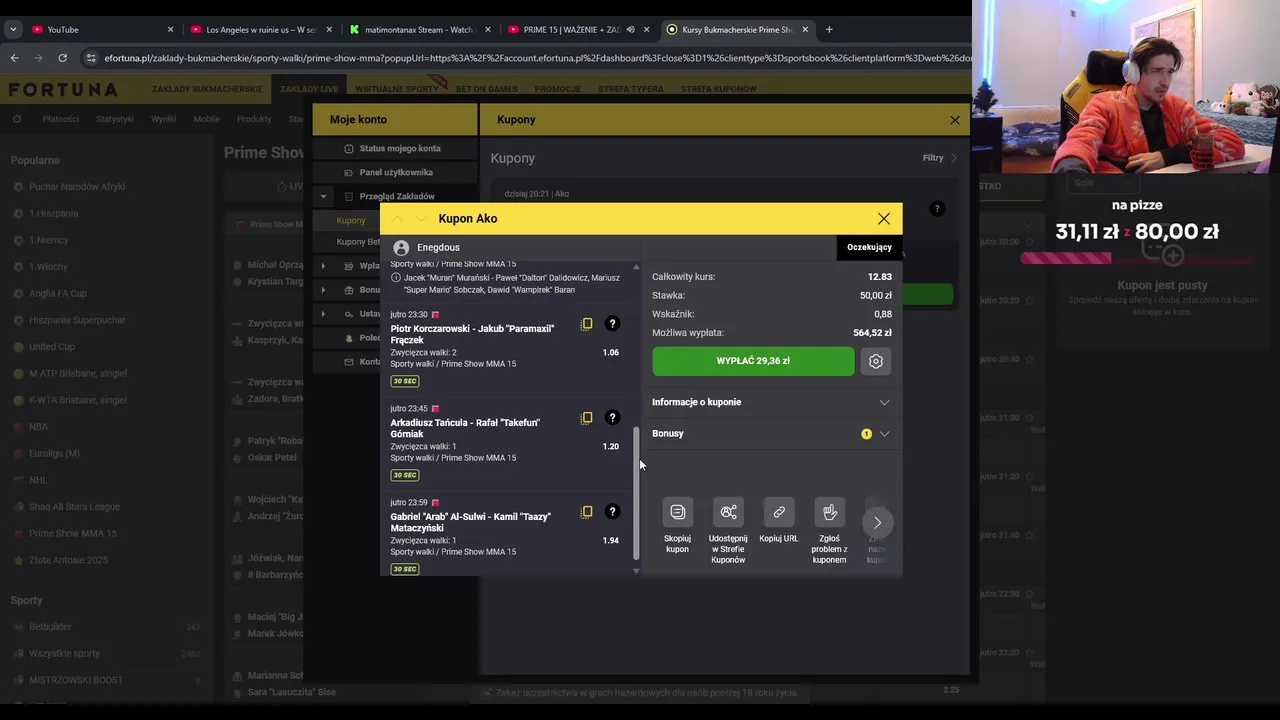Click the yellow slip icon for Korczarowski fight
The width and height of the screenshot is (1280, 720).
(x=587, y=324)
